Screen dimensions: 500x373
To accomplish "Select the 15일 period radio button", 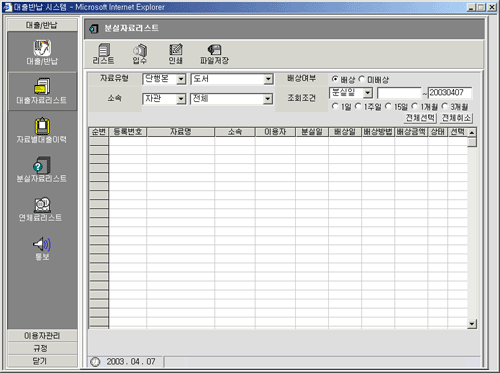I will [388, 106].
